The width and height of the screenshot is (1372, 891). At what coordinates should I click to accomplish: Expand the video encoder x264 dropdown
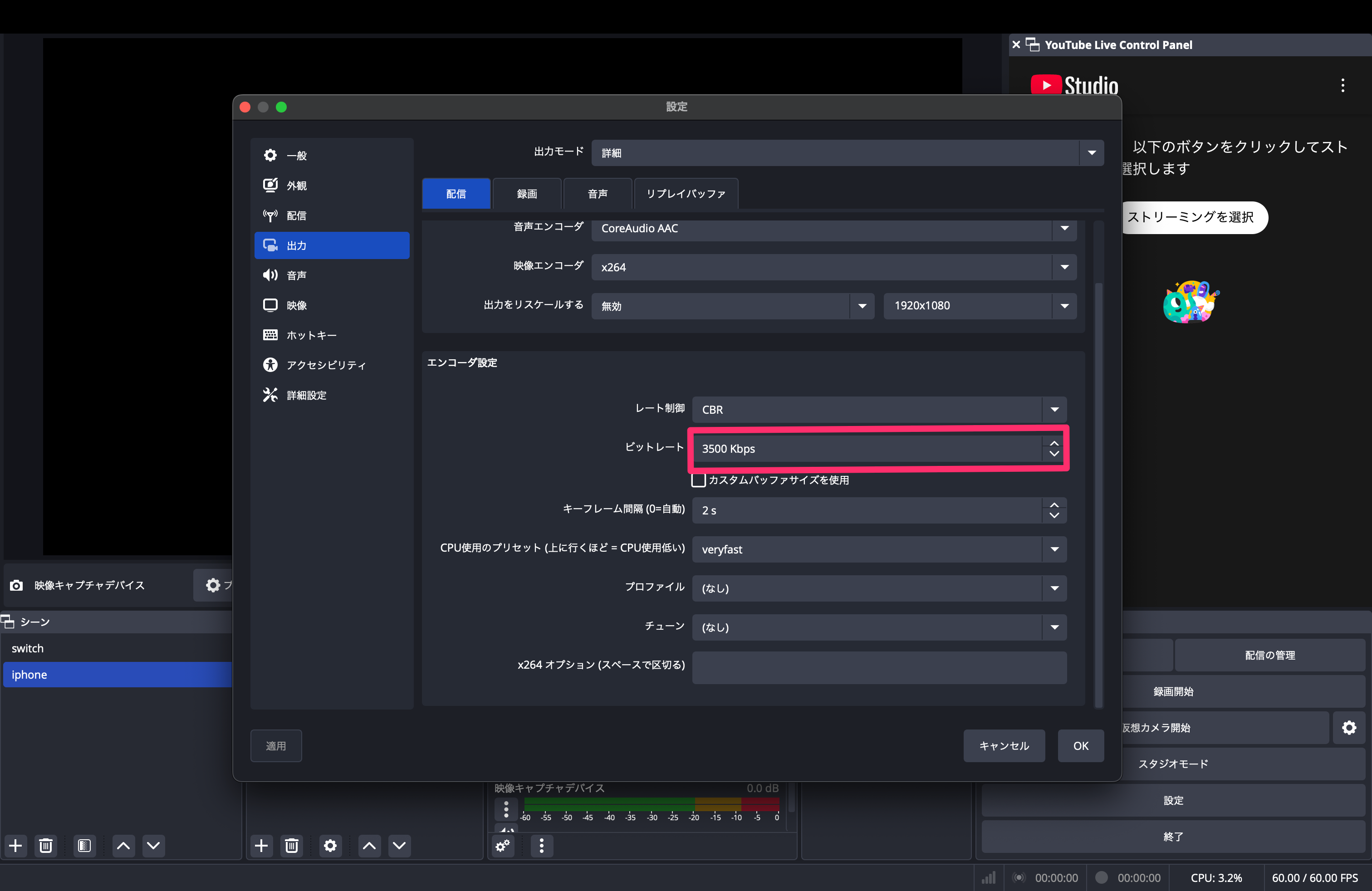click(x=833, y=267)
